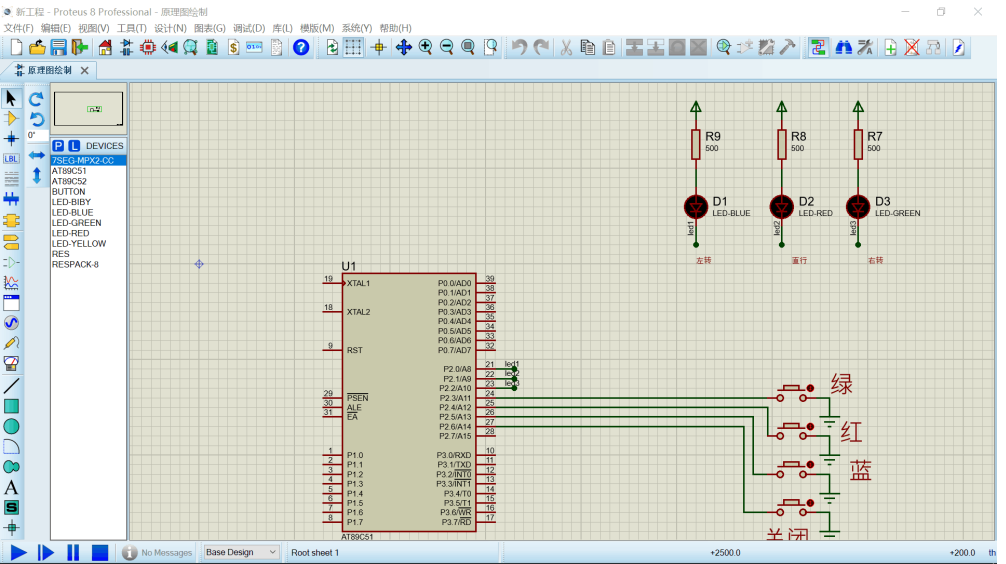
Task: Stop the simulation
Action: coord(99,552)
